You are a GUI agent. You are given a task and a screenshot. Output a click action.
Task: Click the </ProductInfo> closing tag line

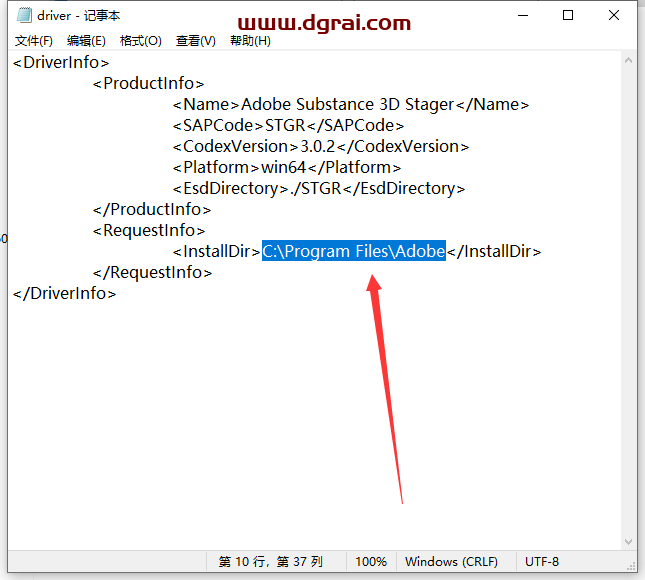[152, 209]
